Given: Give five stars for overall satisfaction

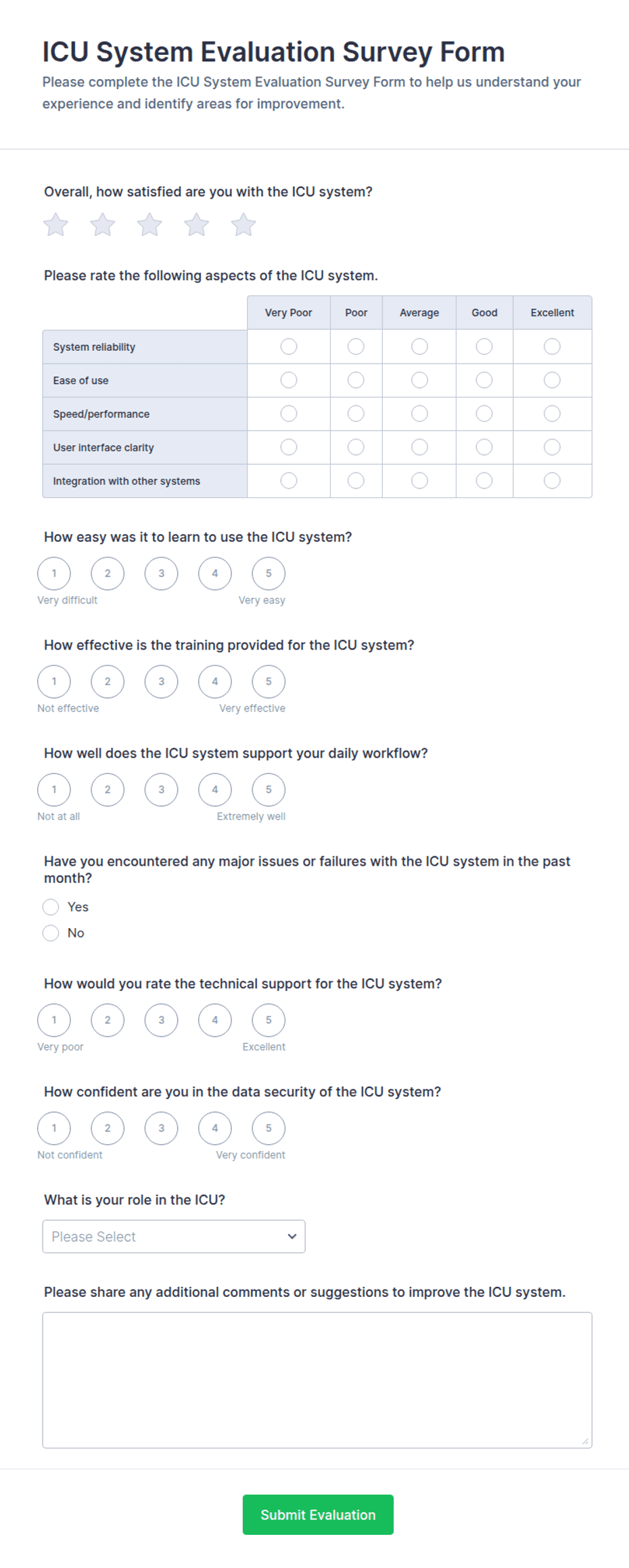Looking at the screenshot, I should click(243, 224).
